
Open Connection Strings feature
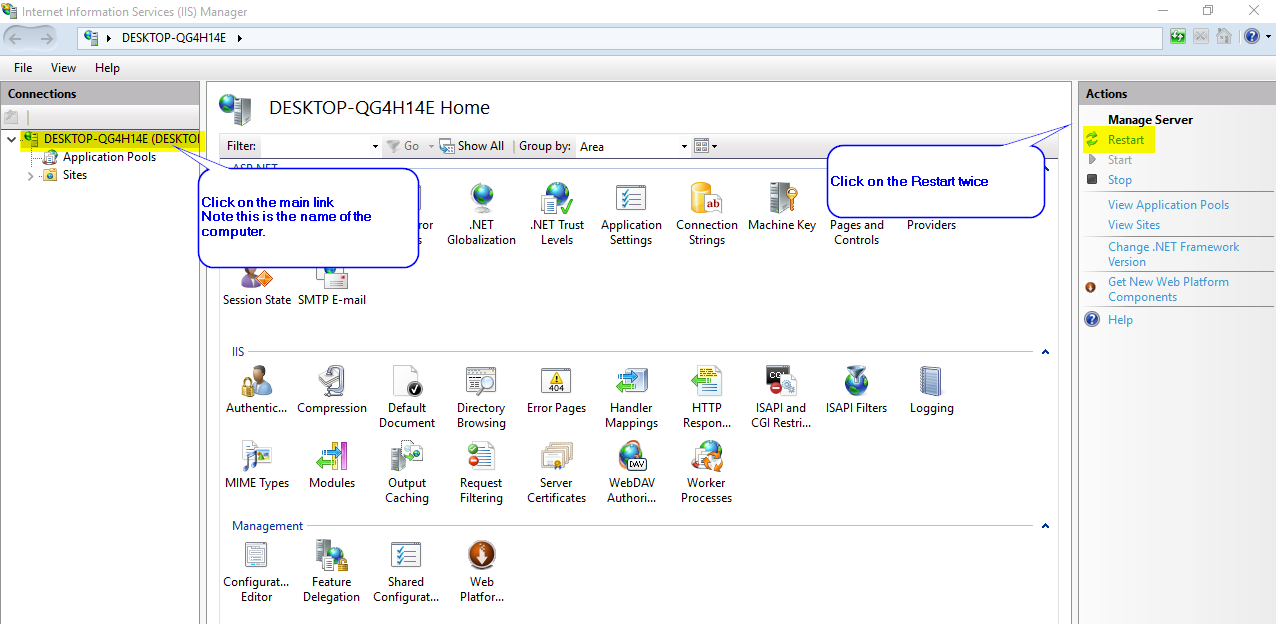[x=706, y=214]
